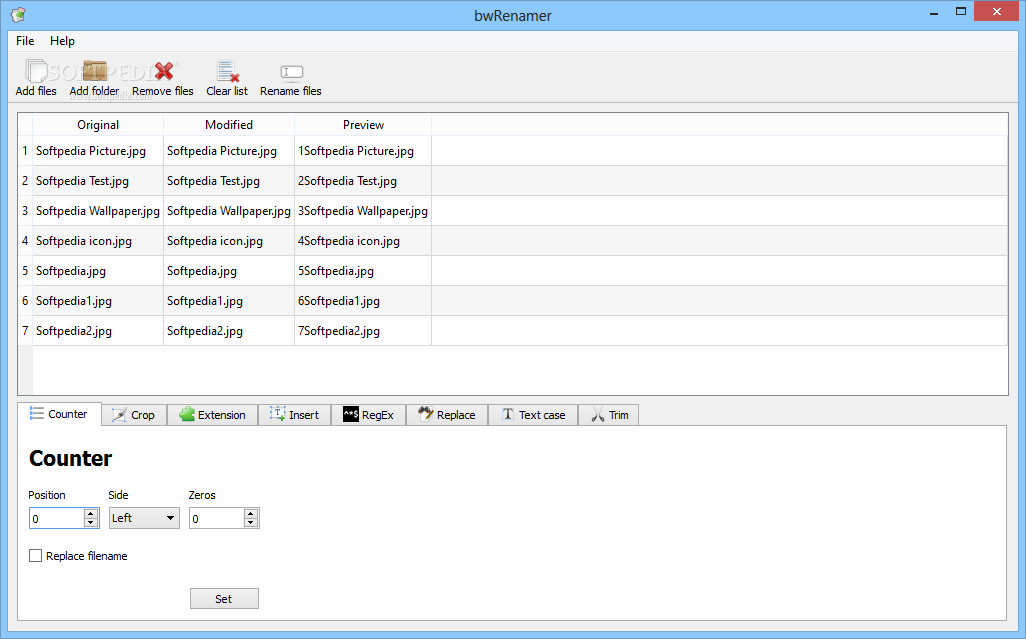1026x639 pixels.
Task: Minimize the bwRenamer window
Action: tap(934, 12)
